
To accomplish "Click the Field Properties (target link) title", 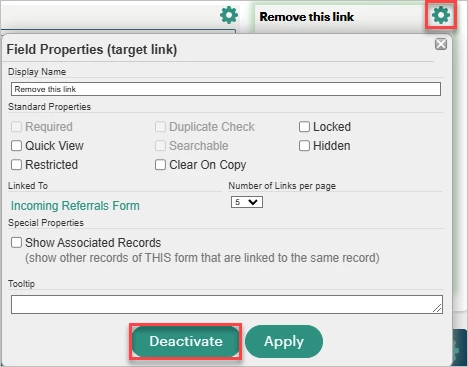I will coord(92,49).
